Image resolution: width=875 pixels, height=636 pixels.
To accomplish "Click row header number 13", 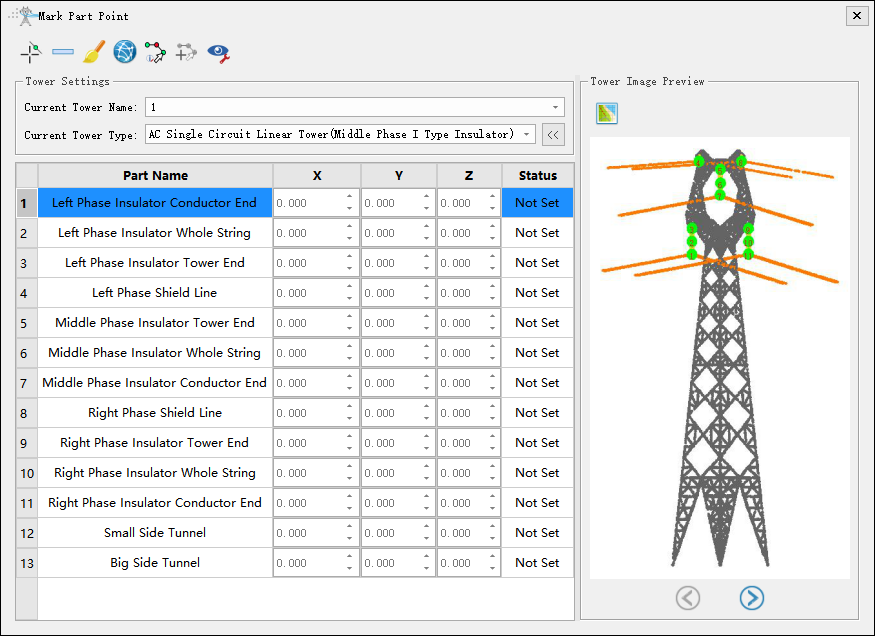I will point(27,563).
